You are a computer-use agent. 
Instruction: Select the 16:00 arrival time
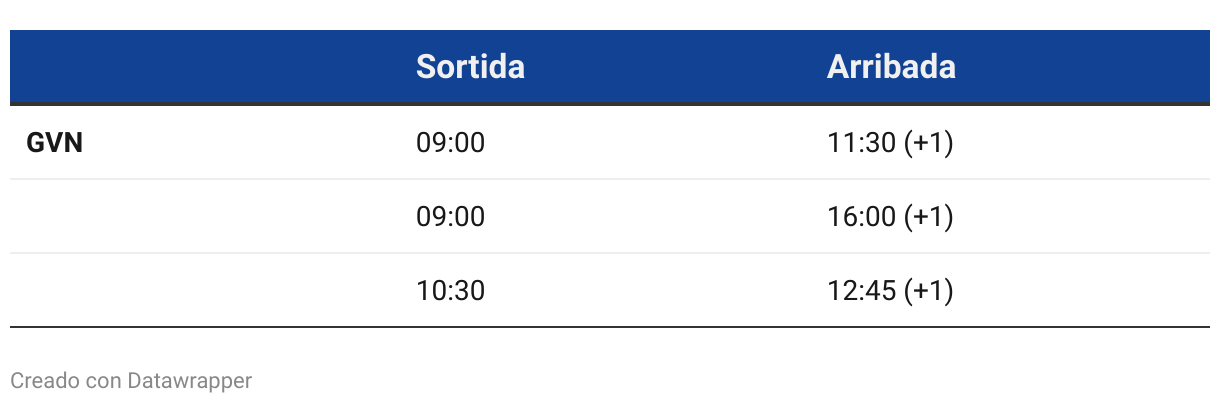[861, 217]
